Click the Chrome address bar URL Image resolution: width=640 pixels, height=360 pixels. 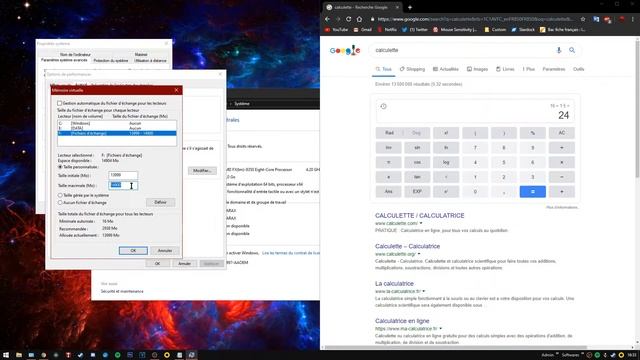[476, 19]
